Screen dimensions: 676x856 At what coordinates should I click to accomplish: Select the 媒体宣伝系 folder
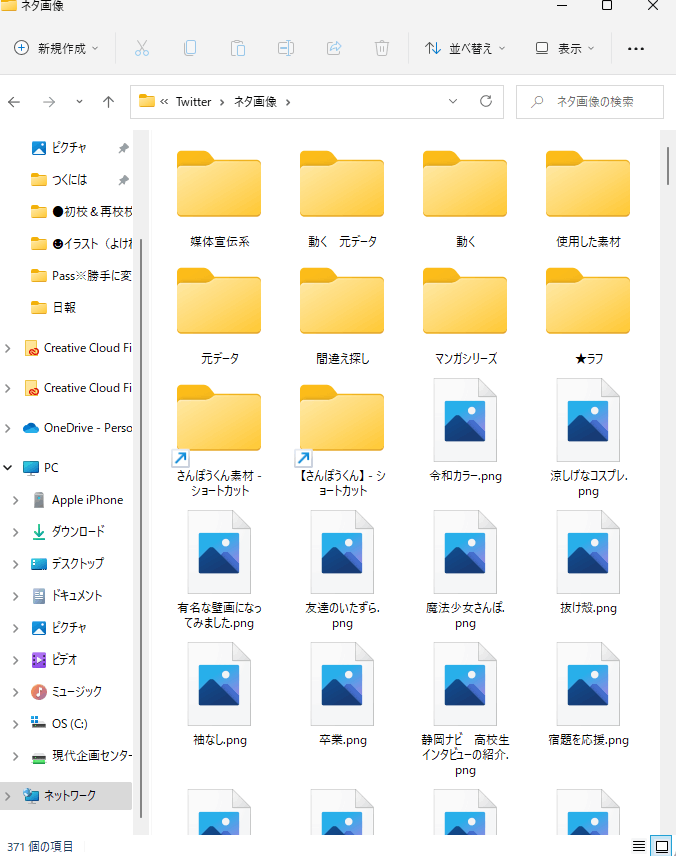[220, 199]
